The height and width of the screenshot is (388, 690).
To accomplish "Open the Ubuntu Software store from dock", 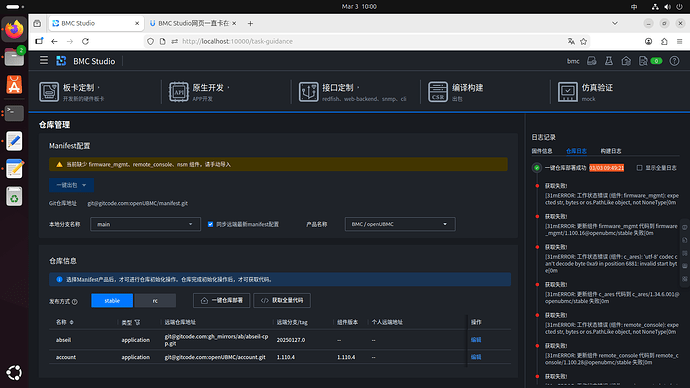I will tap(14, 85).
